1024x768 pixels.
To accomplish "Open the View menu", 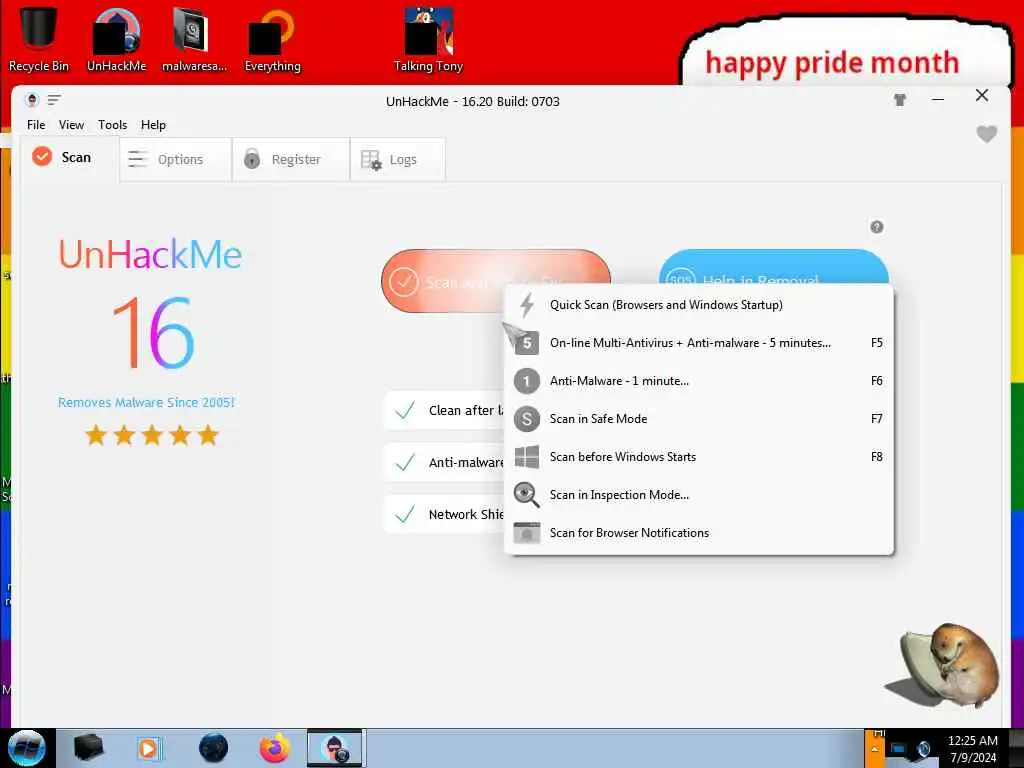I will click(71, 125).
